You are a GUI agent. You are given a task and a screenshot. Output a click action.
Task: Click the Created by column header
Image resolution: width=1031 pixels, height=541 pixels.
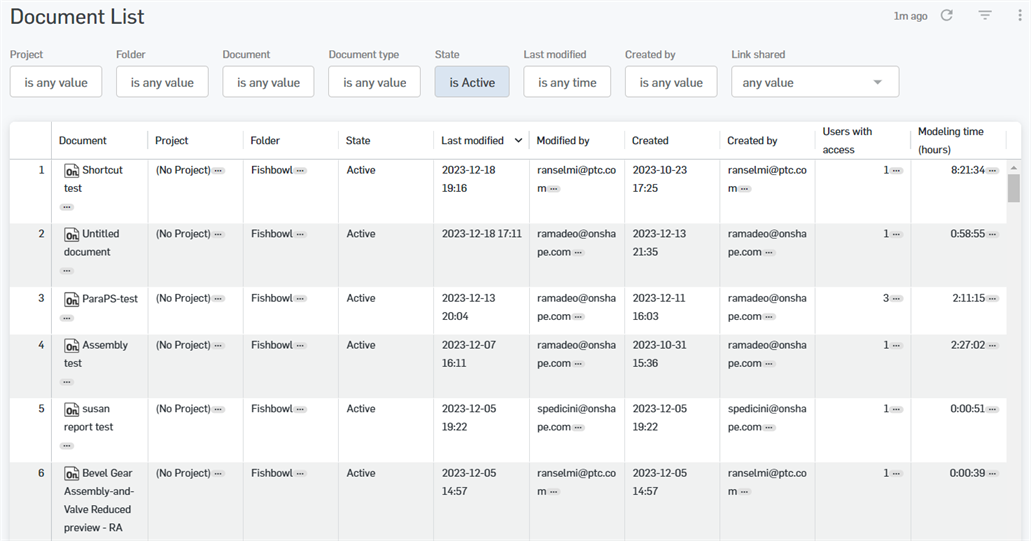point(752,141)
